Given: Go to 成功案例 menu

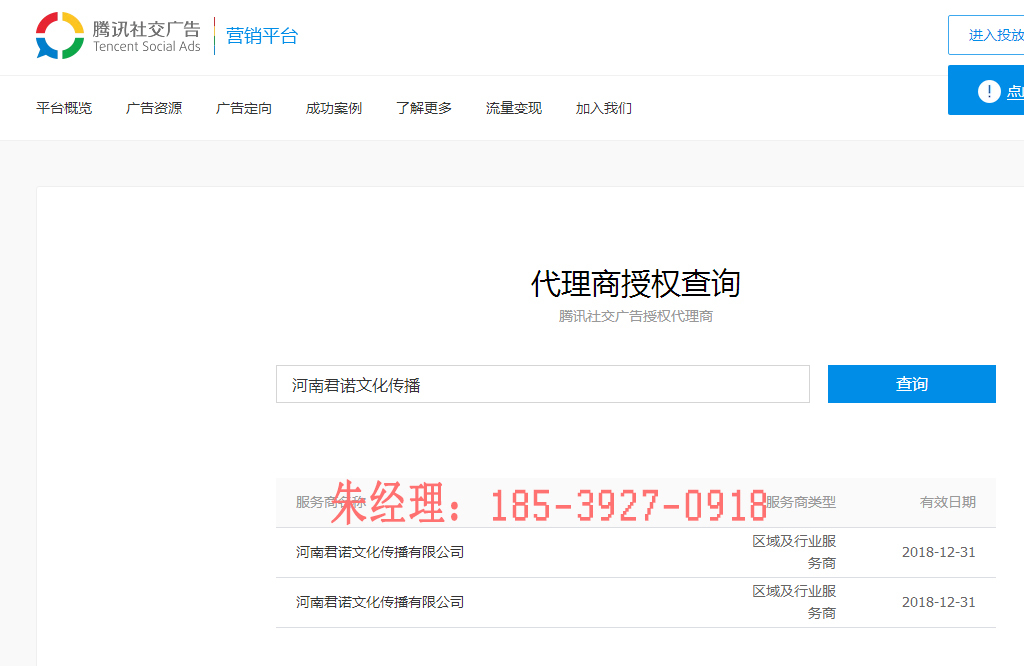Looking at the screenshot, I should click(334, 108).
